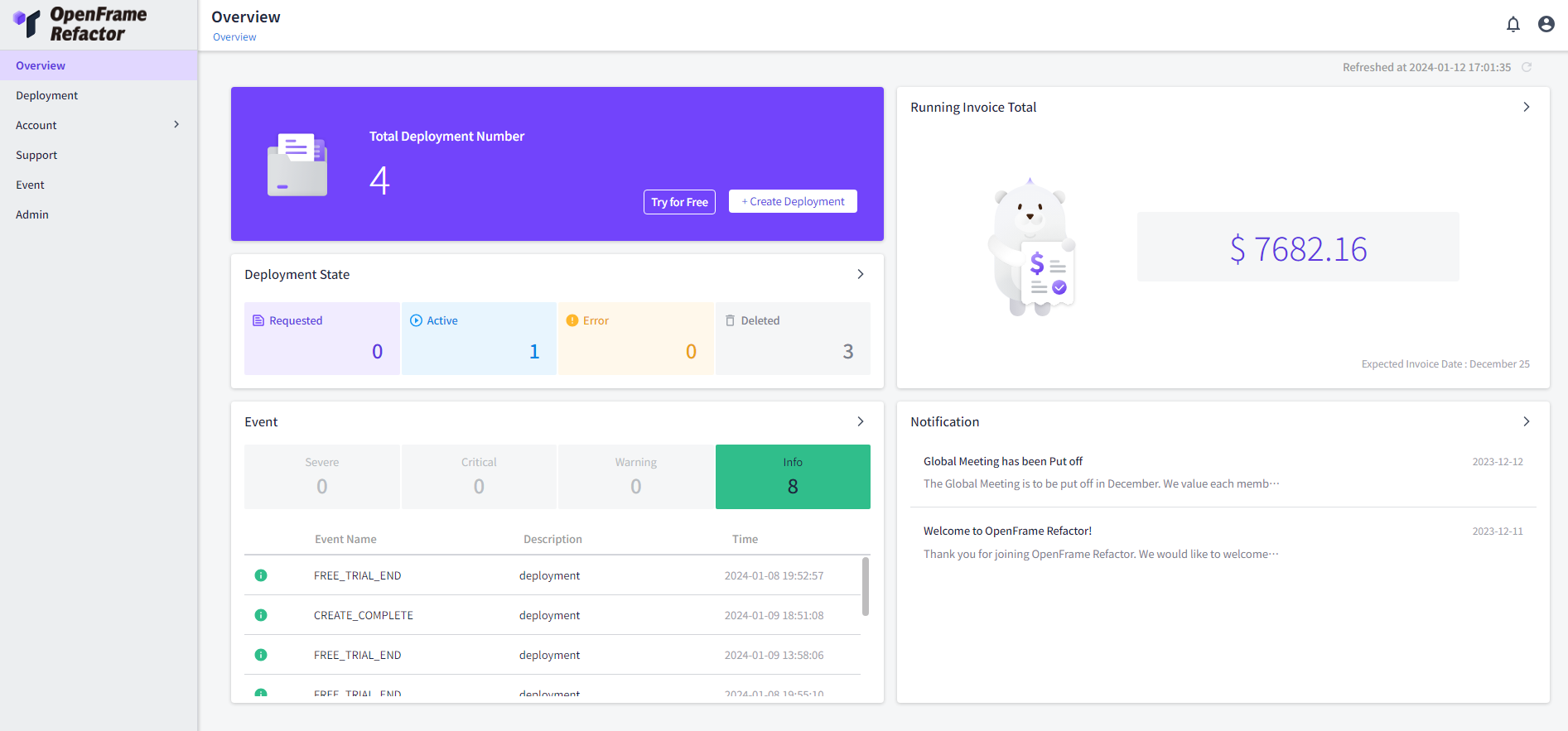Open the user profile account icon
1568x731 pixels.
1546,25
